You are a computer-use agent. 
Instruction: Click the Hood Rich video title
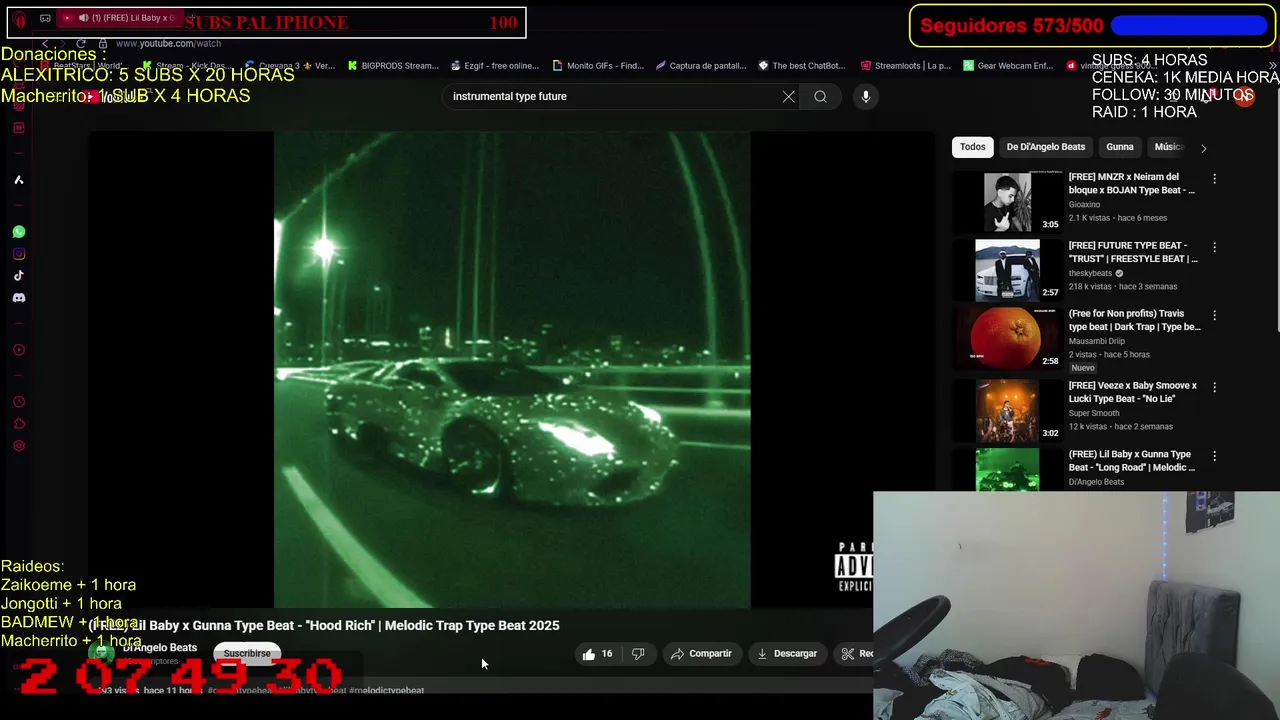[325, 626]
